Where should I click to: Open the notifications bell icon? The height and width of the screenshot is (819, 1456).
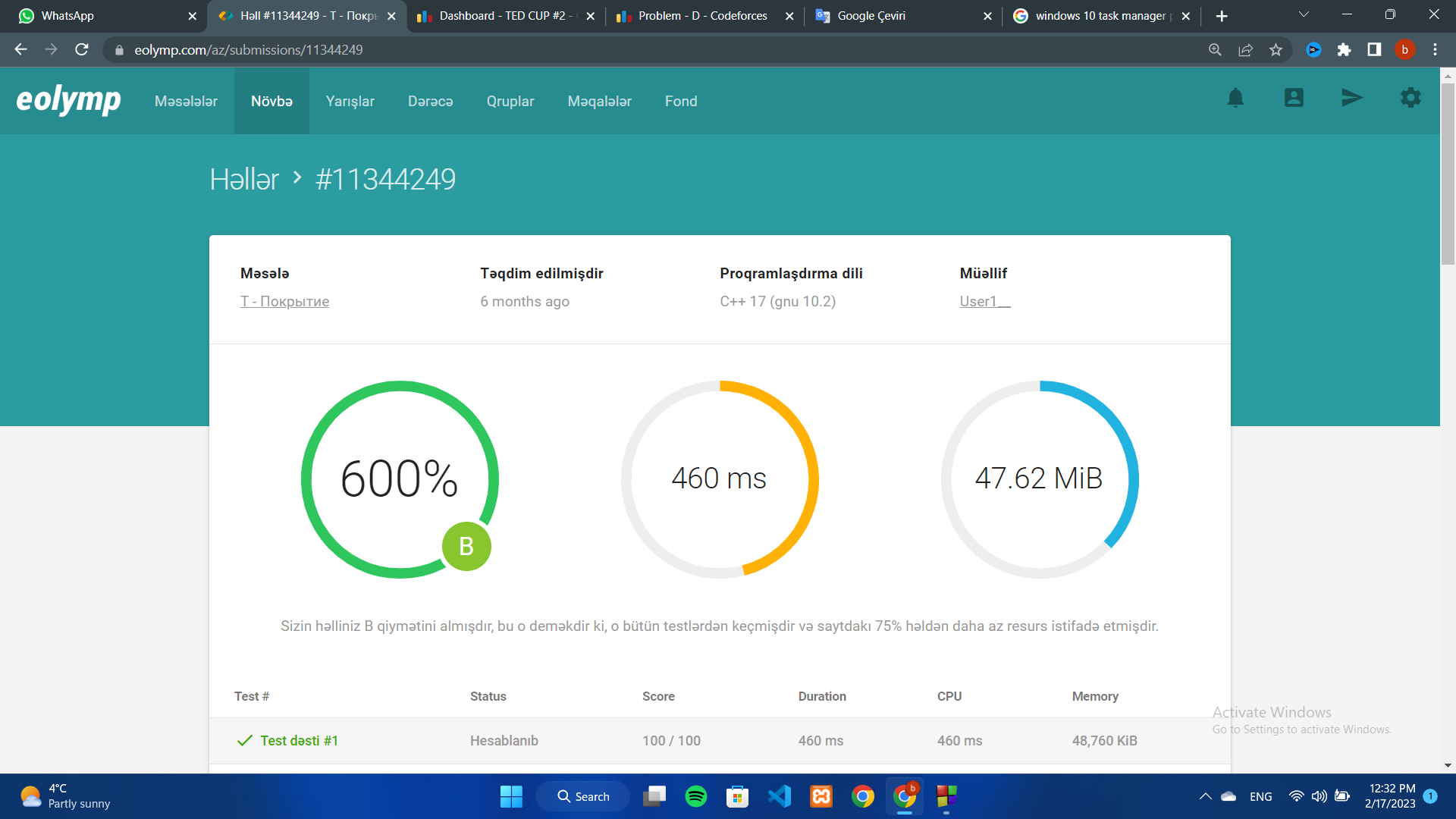coord(1235,98)
